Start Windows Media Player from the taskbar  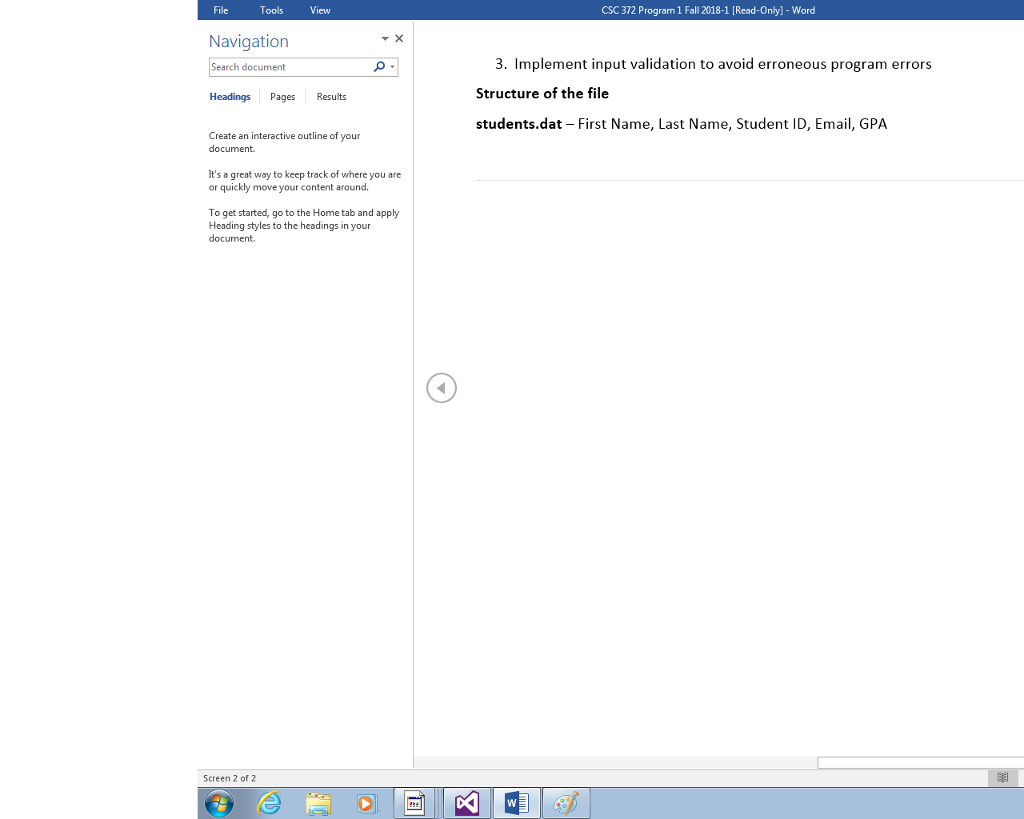point(366,803)
